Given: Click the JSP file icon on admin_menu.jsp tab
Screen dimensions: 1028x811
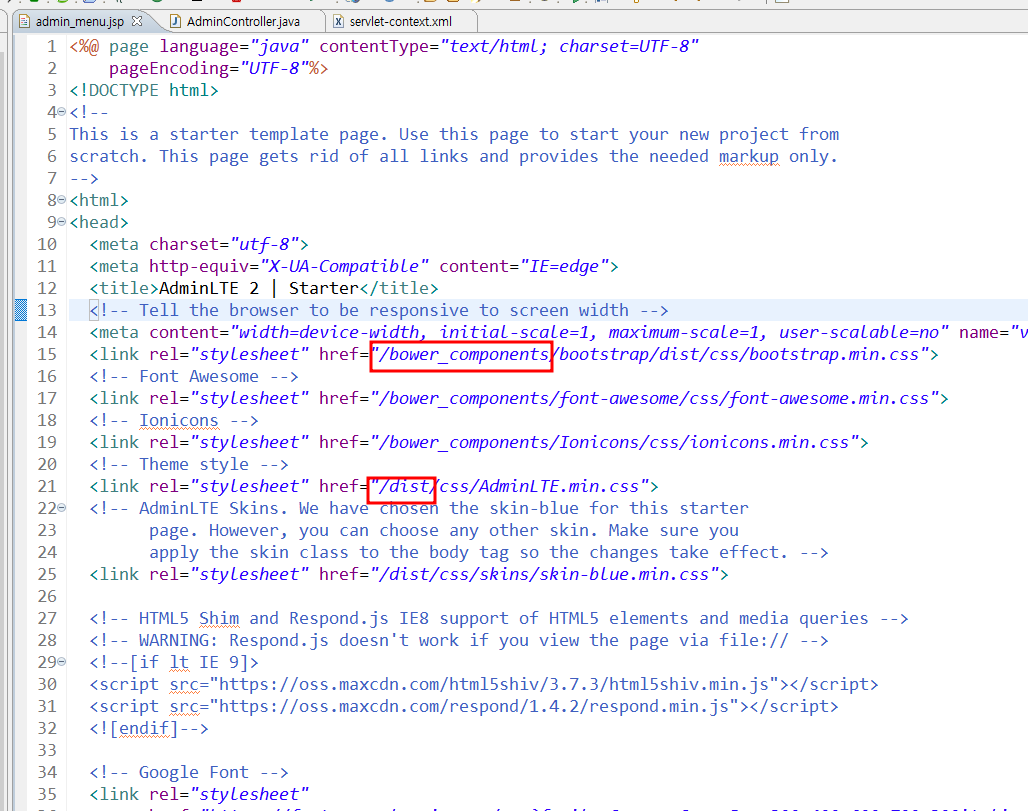Looking at the screenshot, I should click(24, 22).
